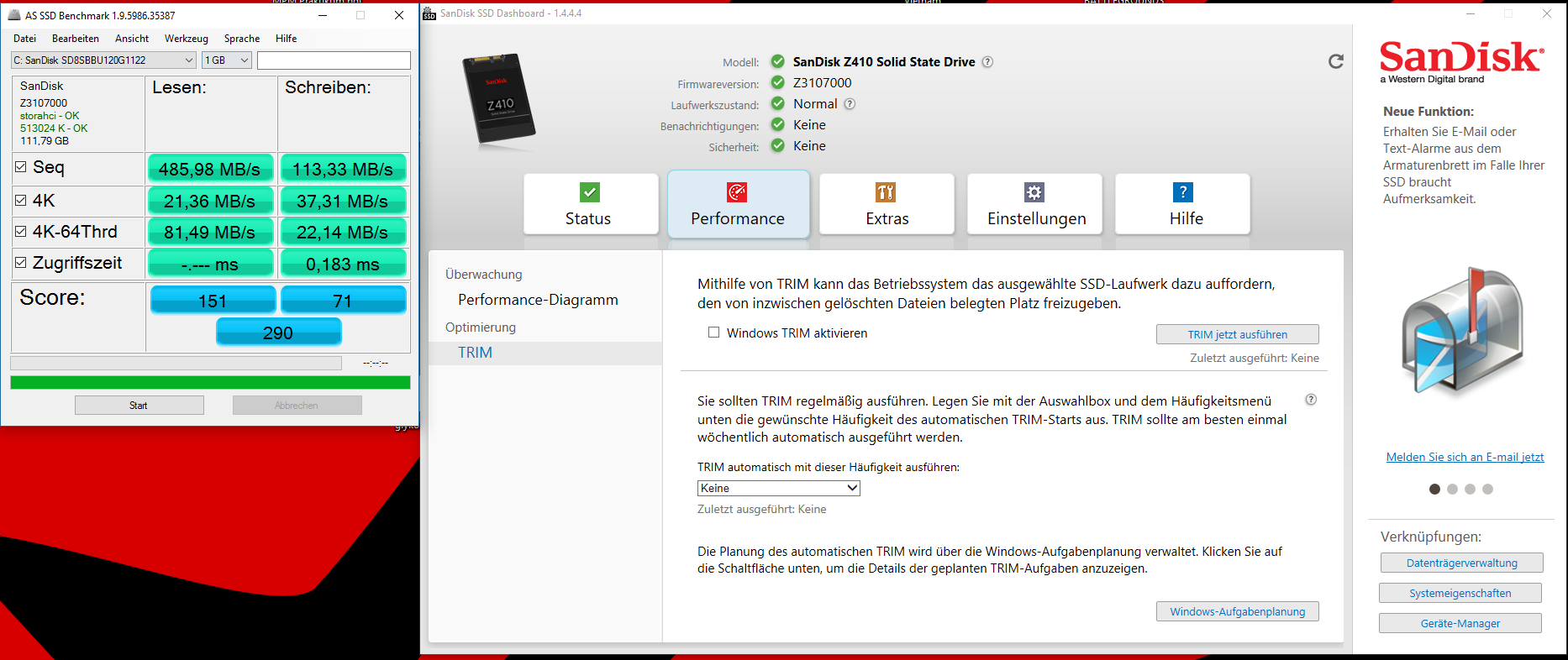Viewport: 1568px width, 660px height.
Task: Click total score 290
Action: tap(278, 332)
